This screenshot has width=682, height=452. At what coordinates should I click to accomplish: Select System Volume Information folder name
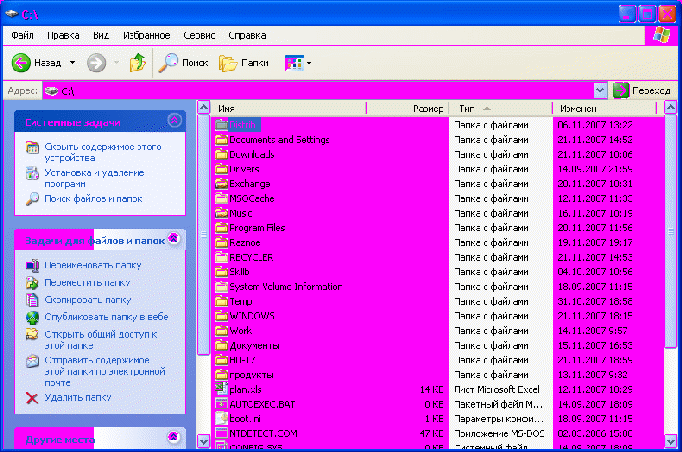[285, 287]
